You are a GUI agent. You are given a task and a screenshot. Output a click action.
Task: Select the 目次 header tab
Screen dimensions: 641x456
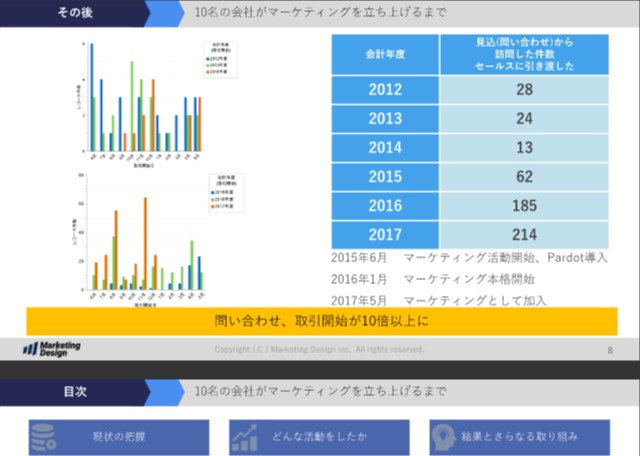pyautogui.click(x=75, y=391)
